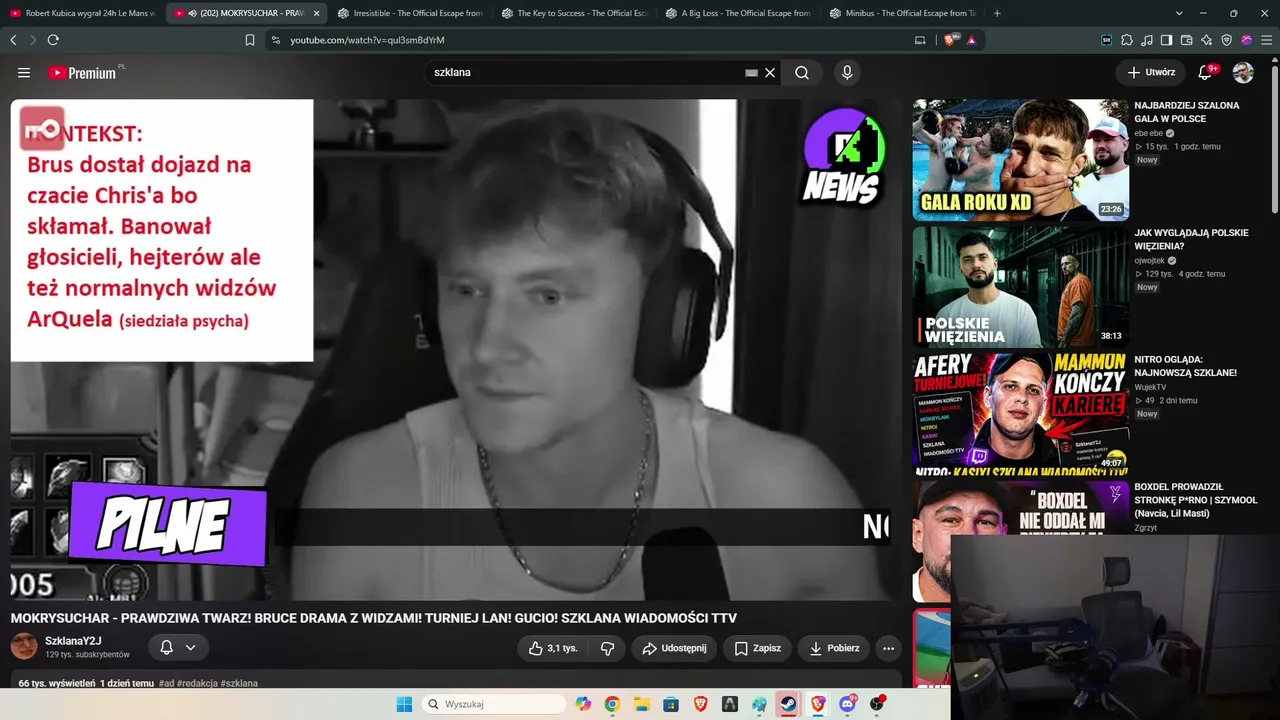Switch to Robert Kubica Le Mans tab
The image size is (1280, 720).
click(82, 13)
